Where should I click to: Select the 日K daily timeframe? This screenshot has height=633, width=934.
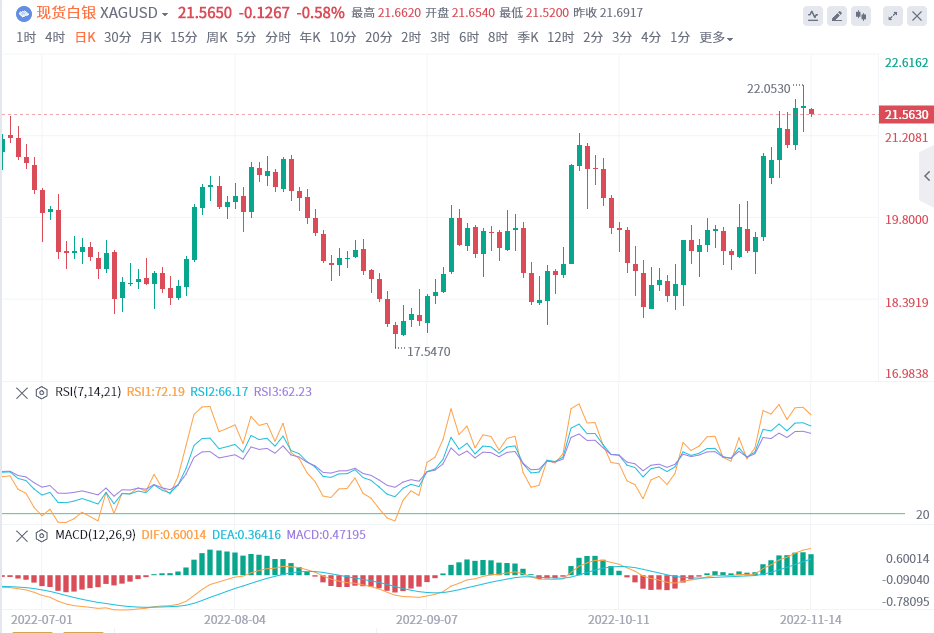[85, 38]
